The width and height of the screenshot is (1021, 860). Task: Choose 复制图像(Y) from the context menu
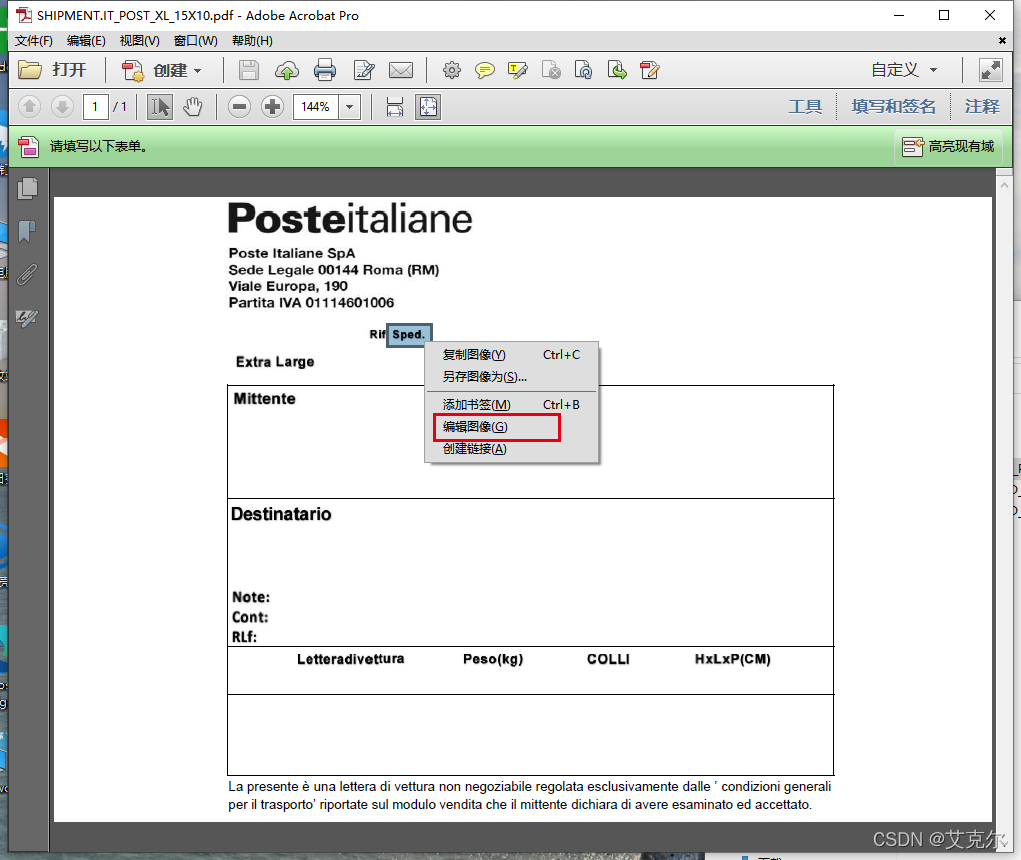coord(511,355)
